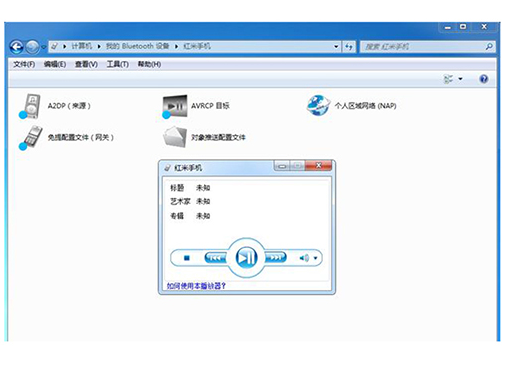Open recent pages dropdown beside Forward
Image resolution: width=510 pixels, height=370 pixels.
[x=43, y=47]
